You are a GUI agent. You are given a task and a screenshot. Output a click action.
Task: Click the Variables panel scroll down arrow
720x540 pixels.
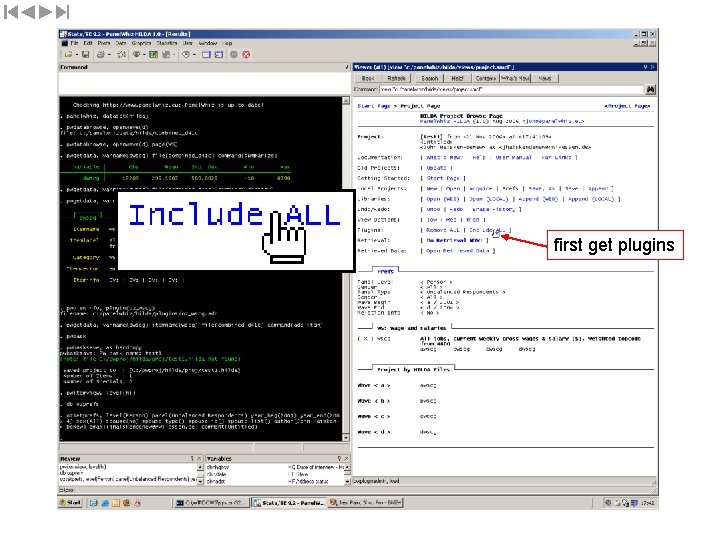pos(347,481)
